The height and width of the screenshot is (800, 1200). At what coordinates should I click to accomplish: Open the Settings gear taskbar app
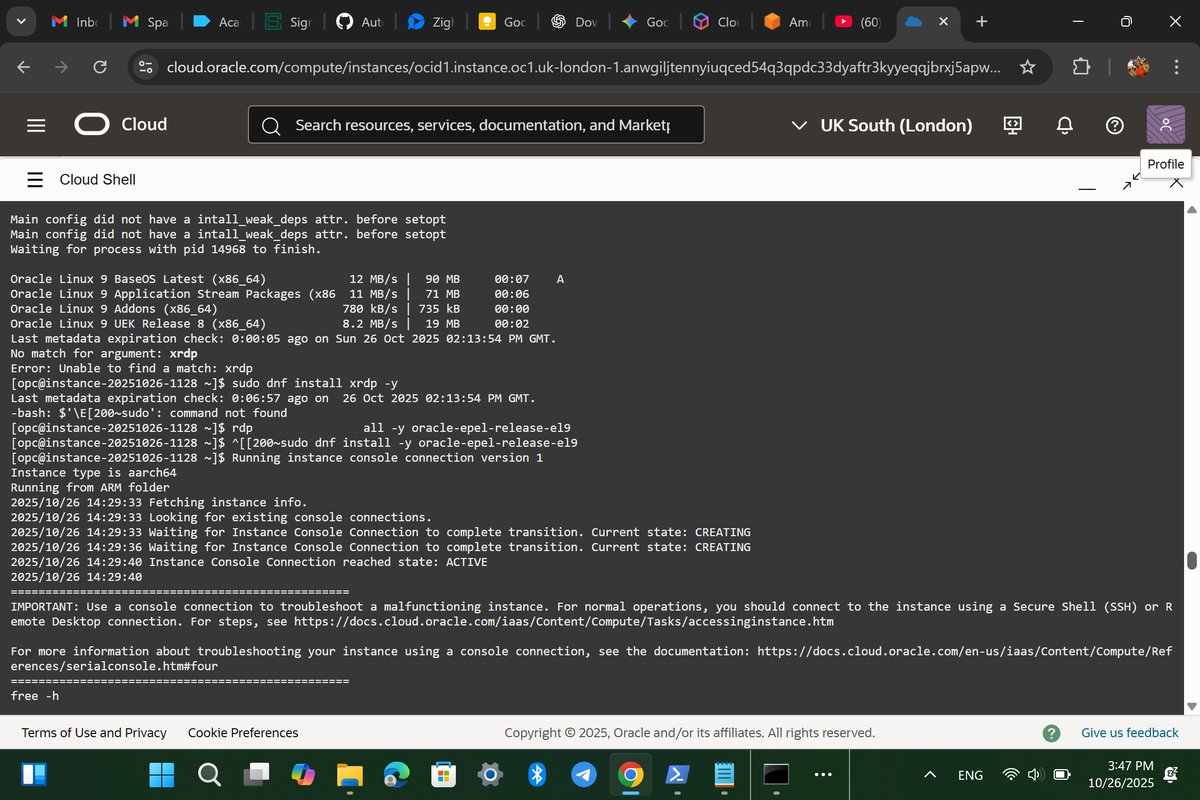coord(490,774)
